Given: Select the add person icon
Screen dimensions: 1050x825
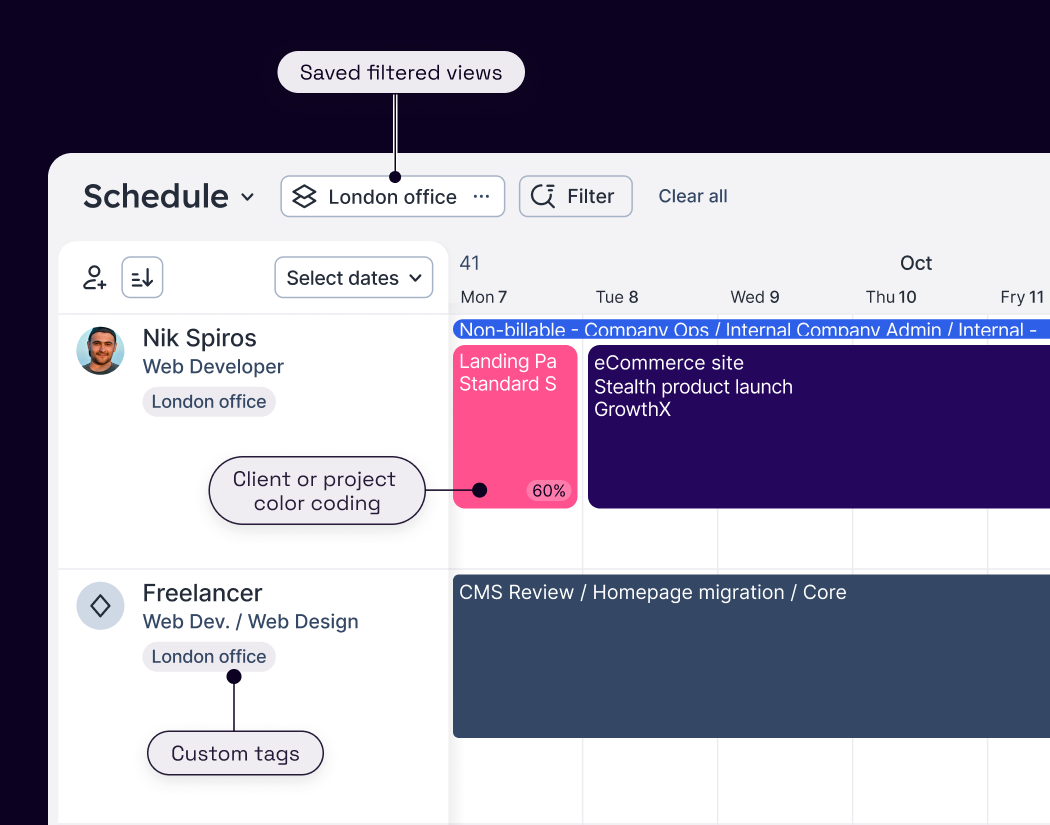Looking at the screenshot, I should coord(93,277).
